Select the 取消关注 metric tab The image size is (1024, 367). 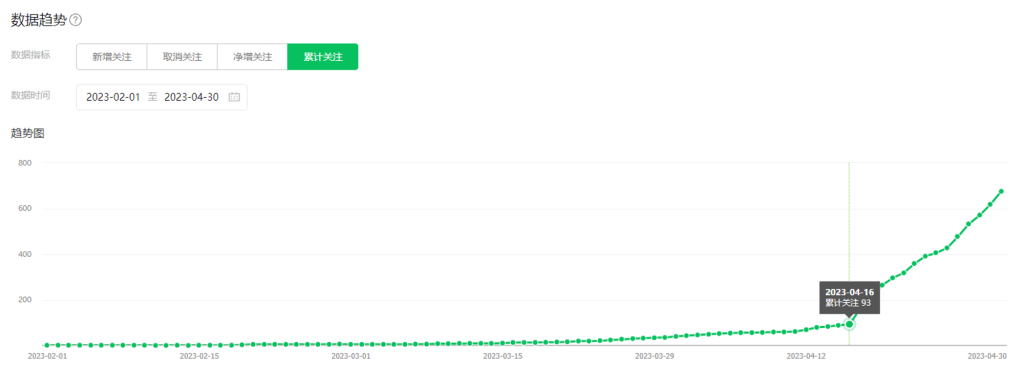click(x=182, y=57)
